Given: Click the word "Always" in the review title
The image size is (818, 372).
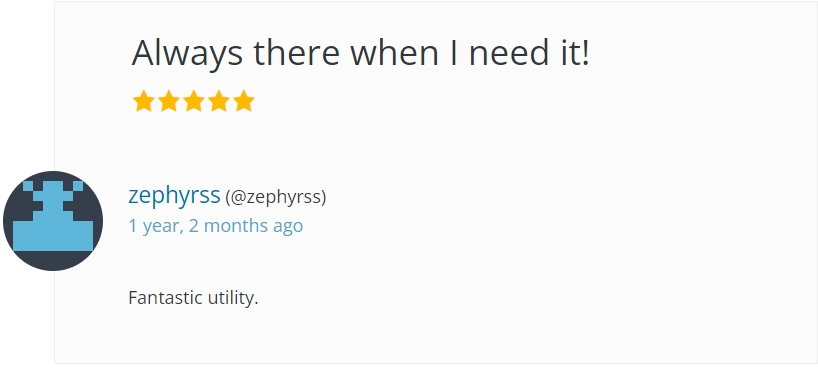Looking at the screenshot, I should pos(187,54).
